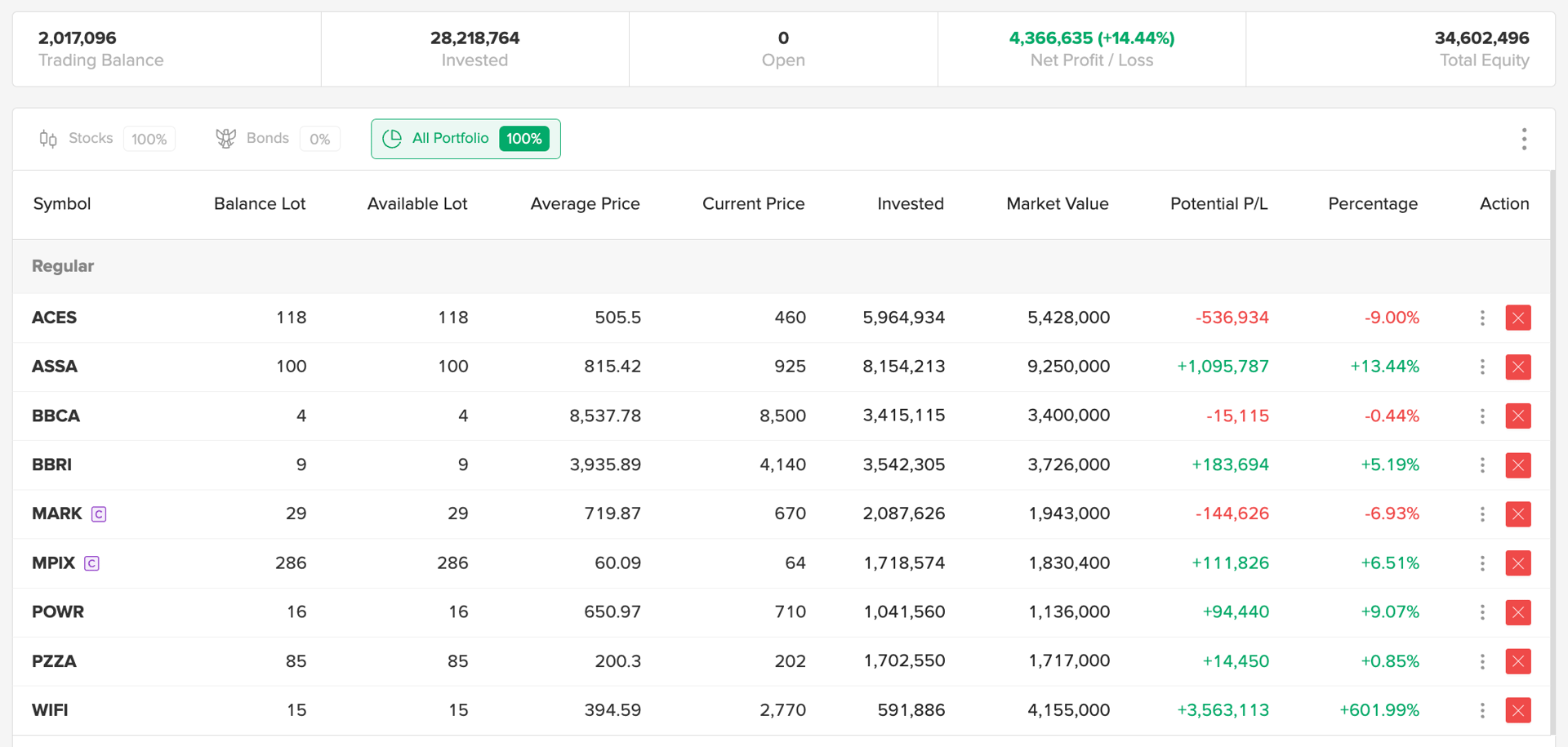The height and width of the screenshot is (747, 1568).
Task: Click the Trading Balance value 2,017,096
Action: click(78, 38)
